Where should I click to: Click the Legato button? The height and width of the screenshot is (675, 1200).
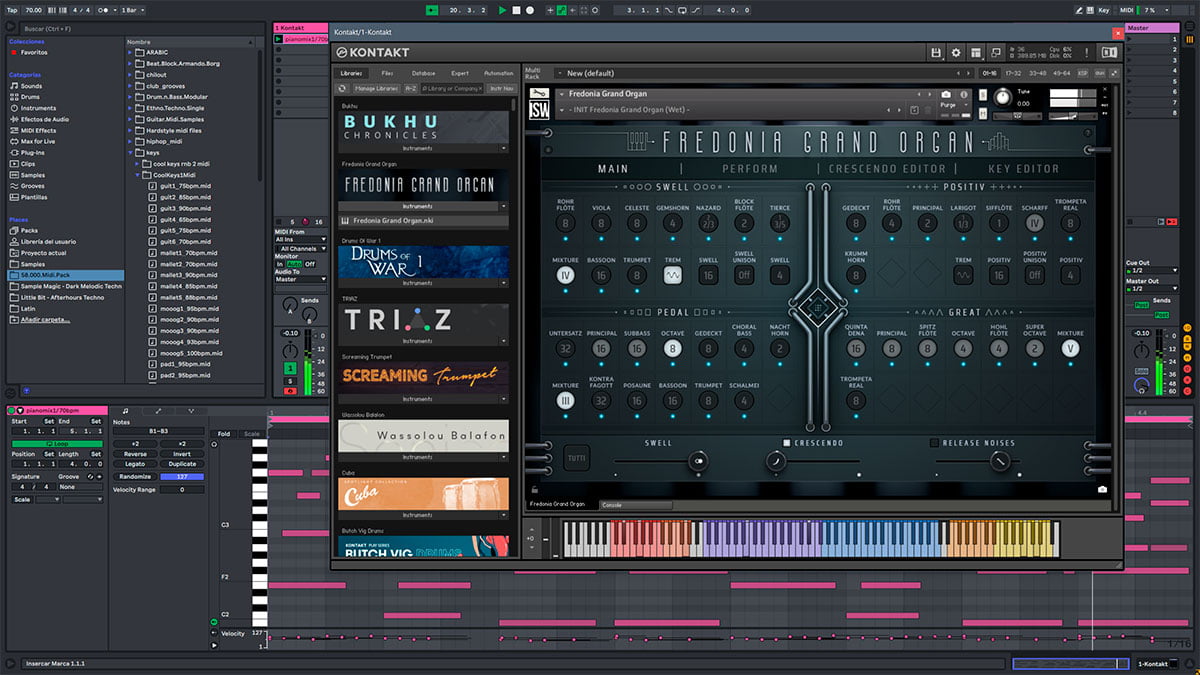[x=136, y=464]
